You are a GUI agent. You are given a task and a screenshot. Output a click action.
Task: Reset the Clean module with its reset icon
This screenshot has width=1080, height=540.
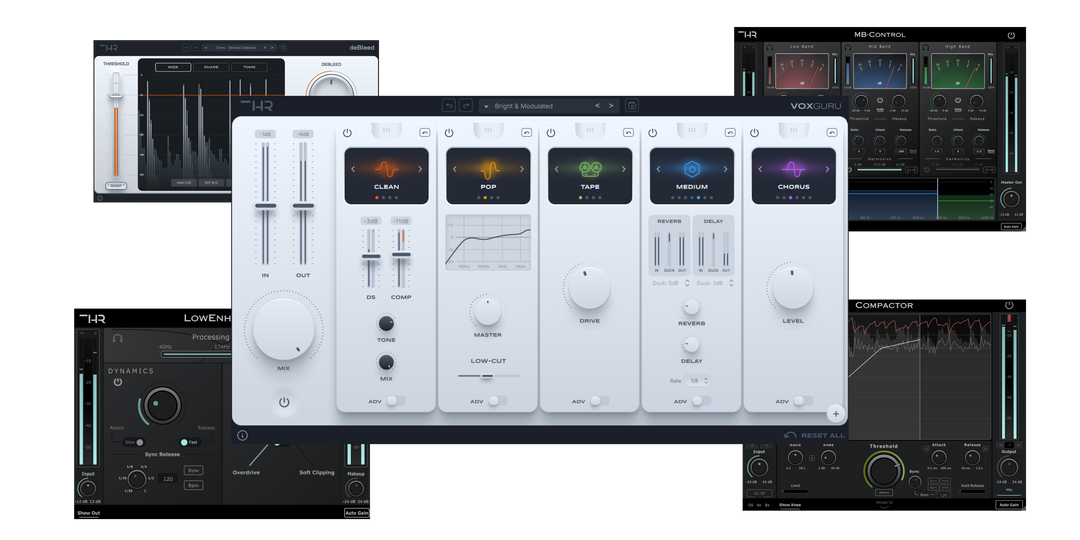pos(425,132)
